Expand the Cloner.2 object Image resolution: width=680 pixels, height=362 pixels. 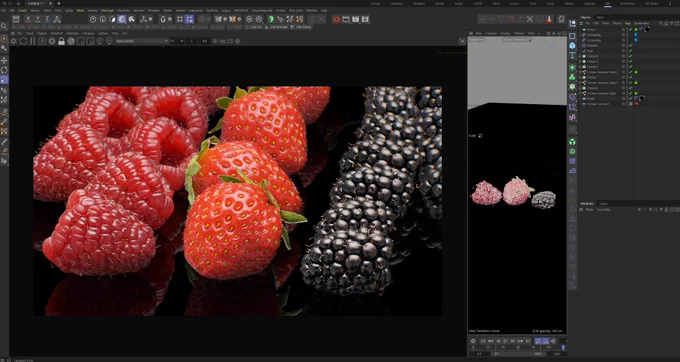580,88
